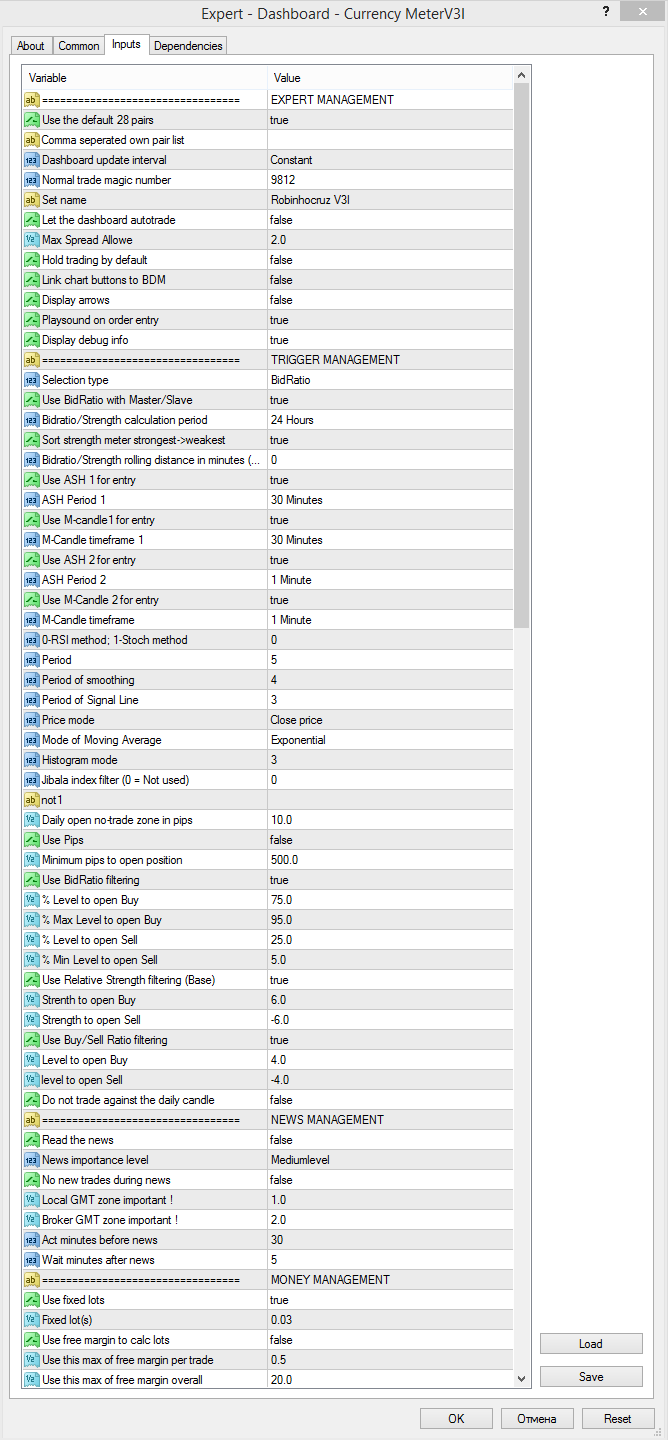This screenshot has width=668, height=1440.
Task: Click the icon next to Fixed lot(s)
Action: (x=31, y=1320)
